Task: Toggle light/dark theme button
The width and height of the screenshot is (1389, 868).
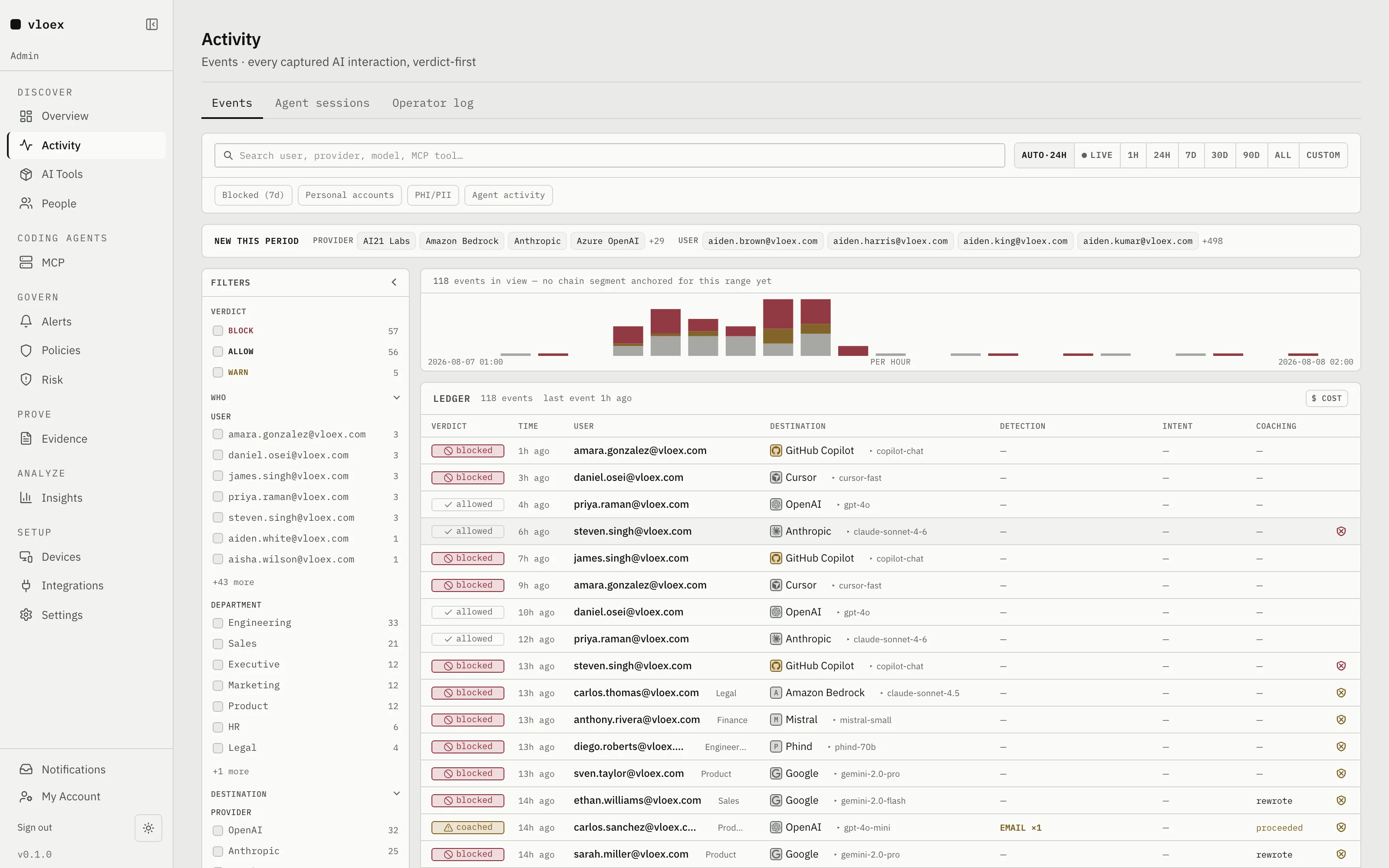Action: [148, 828]
